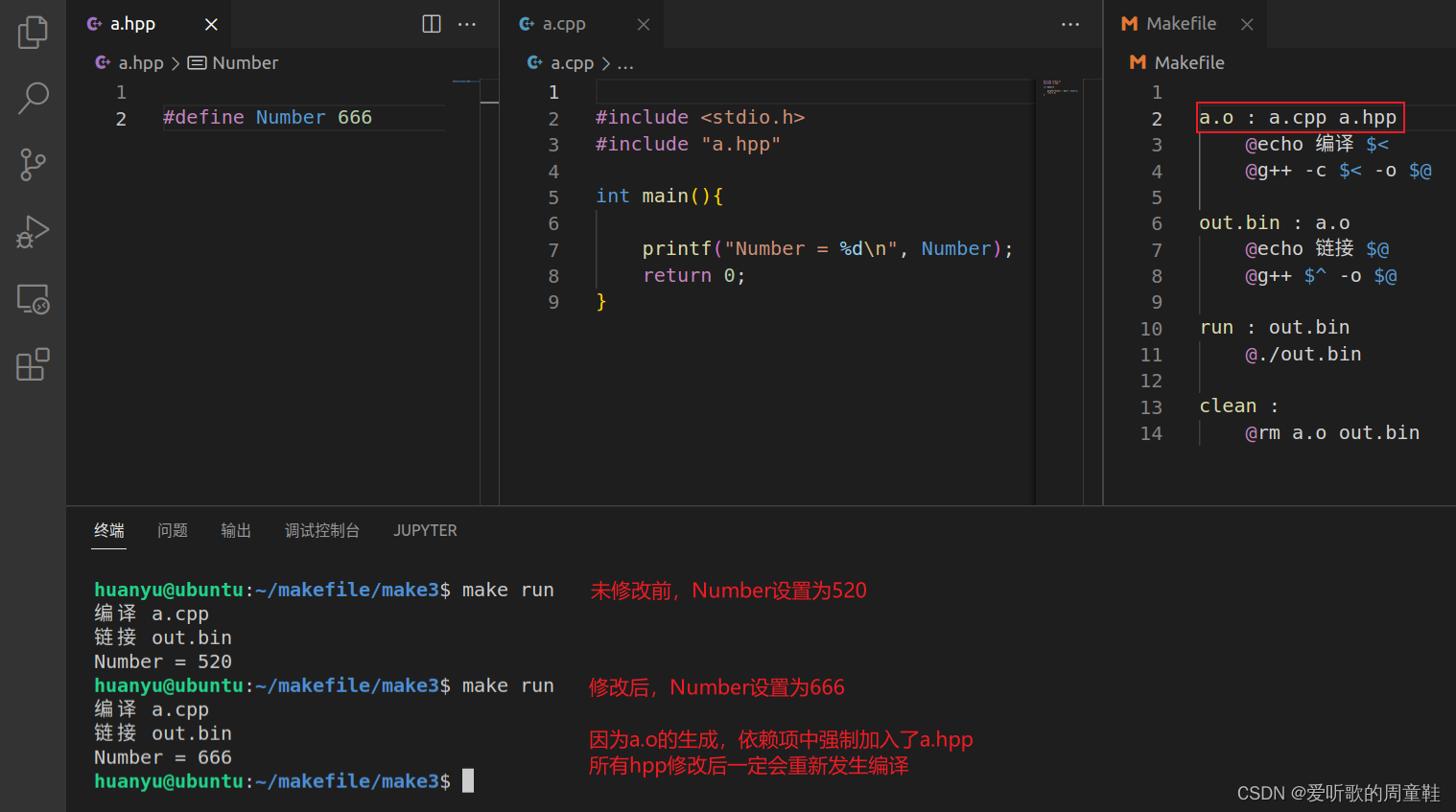Click the clean : target line

[1239, 406]
